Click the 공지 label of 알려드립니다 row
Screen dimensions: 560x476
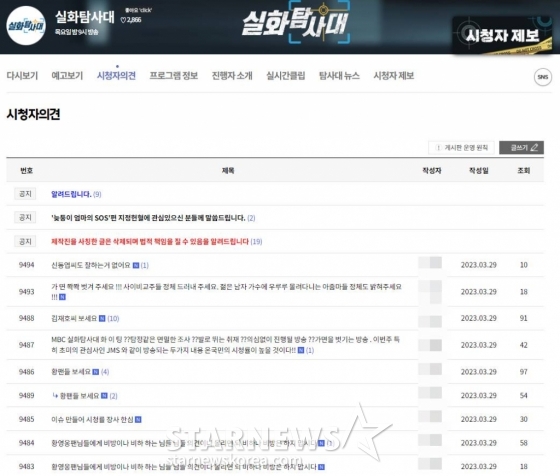point(25,194)
